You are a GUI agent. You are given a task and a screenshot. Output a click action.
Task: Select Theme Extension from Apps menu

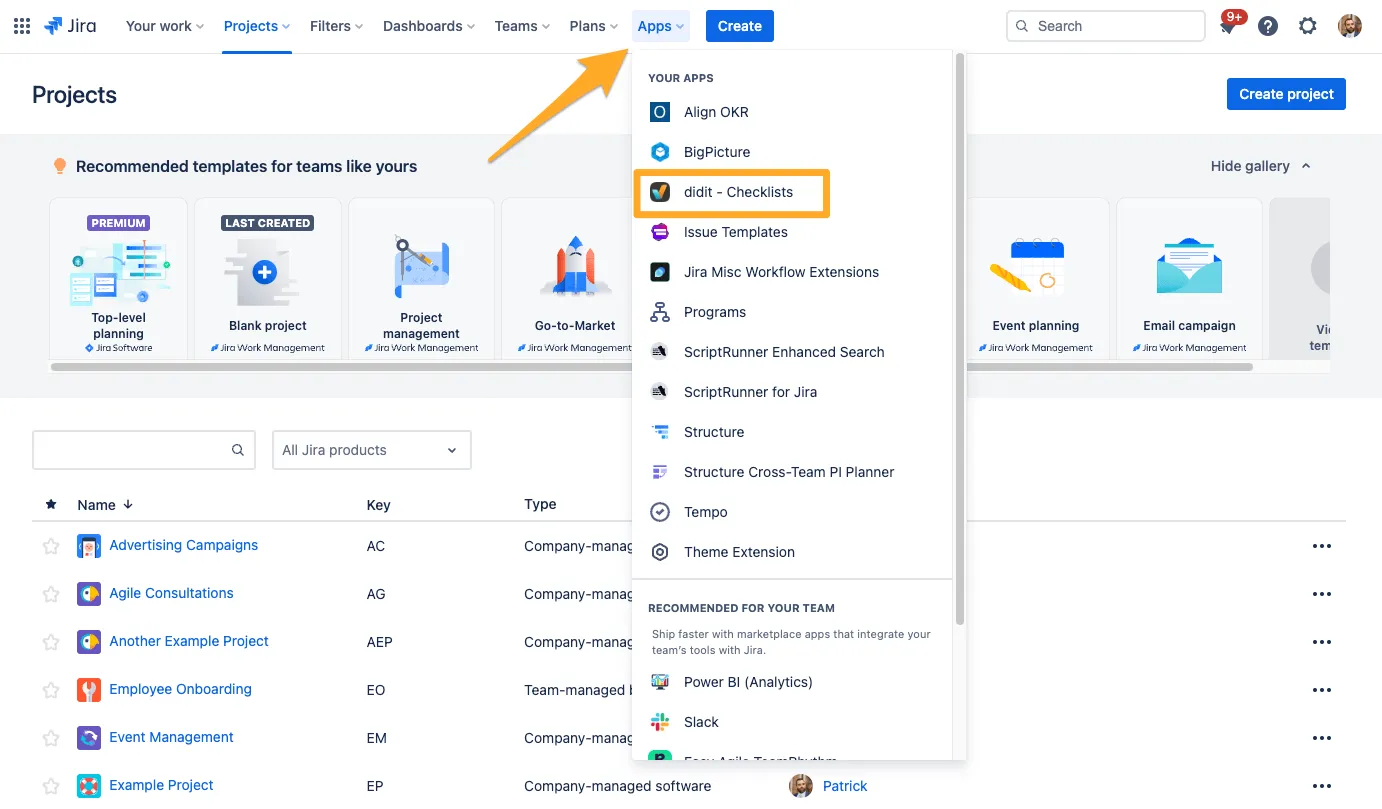pos(792,552)
